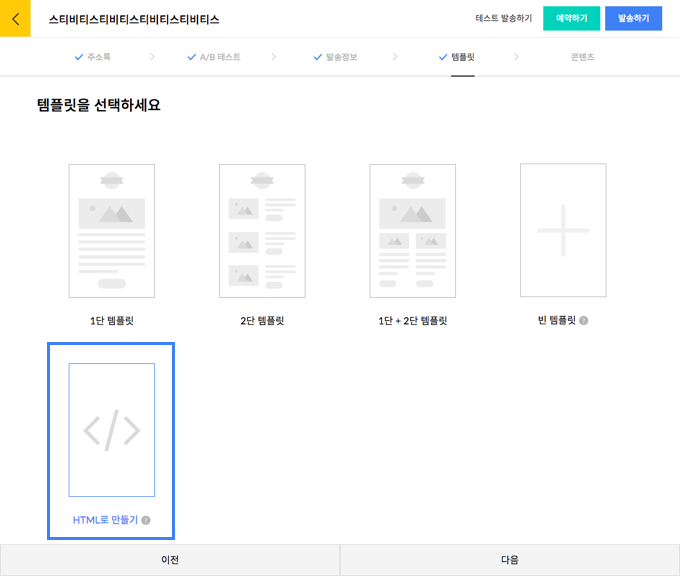This screenshot has height=576, width=680.
Task: Click the blue 발송하기 button
Action: click(634, 18)
